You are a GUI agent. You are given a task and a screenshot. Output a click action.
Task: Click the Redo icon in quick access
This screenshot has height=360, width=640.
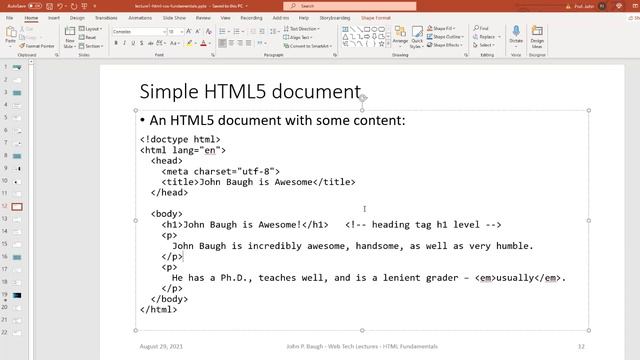click(x=74, y=6)
